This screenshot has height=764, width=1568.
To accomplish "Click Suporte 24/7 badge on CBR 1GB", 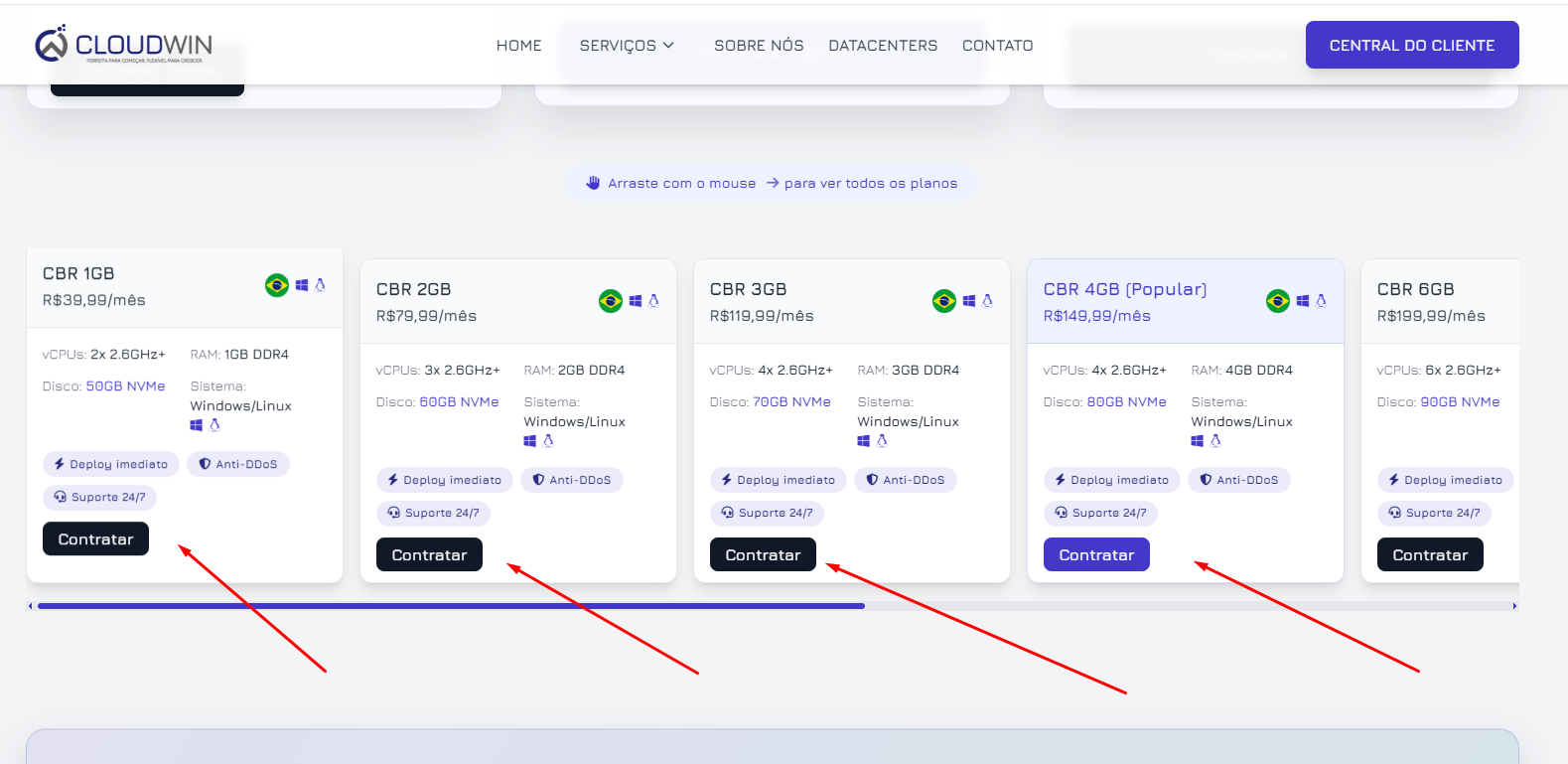I will coord(100,497).
